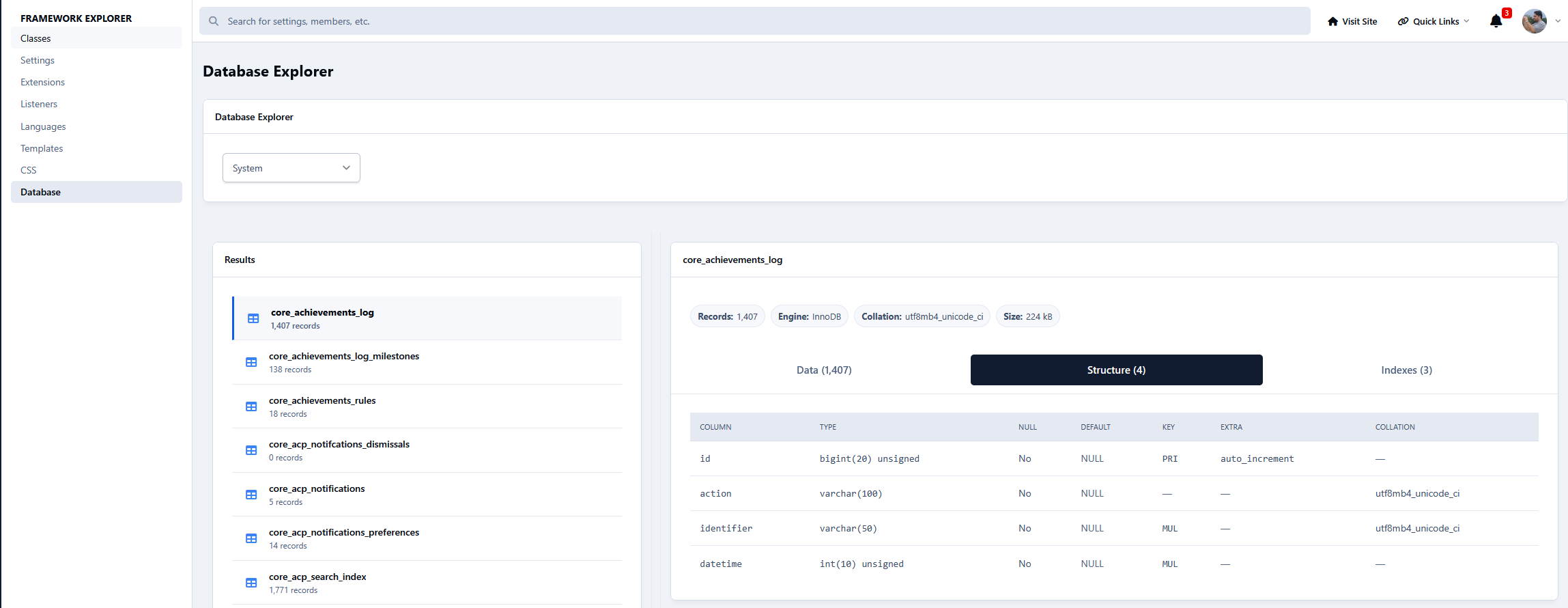1568x608 pixels.
Task: Open Database in the sidebar
Action: click(96, 192)
